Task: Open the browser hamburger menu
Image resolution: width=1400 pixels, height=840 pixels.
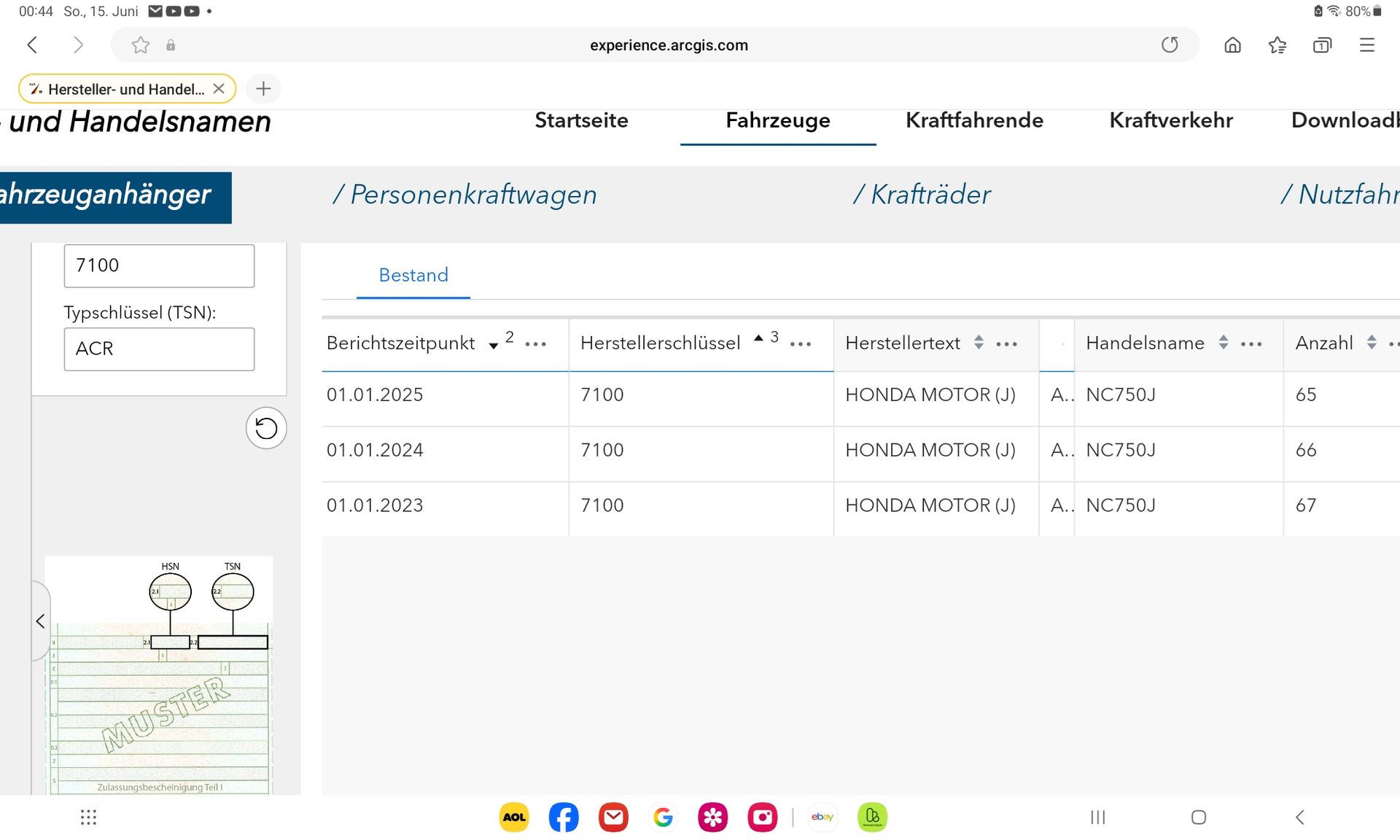Action: (x=1367, y=45)
